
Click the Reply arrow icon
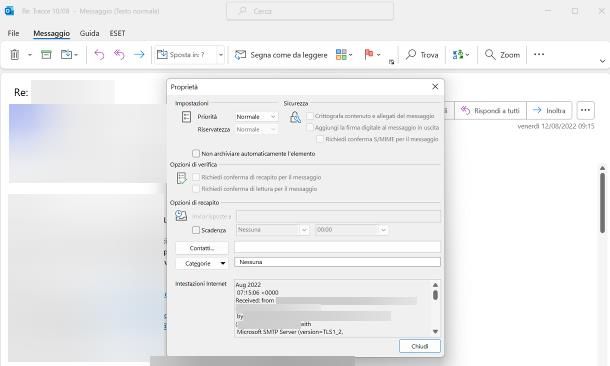[x=99, y=55]
